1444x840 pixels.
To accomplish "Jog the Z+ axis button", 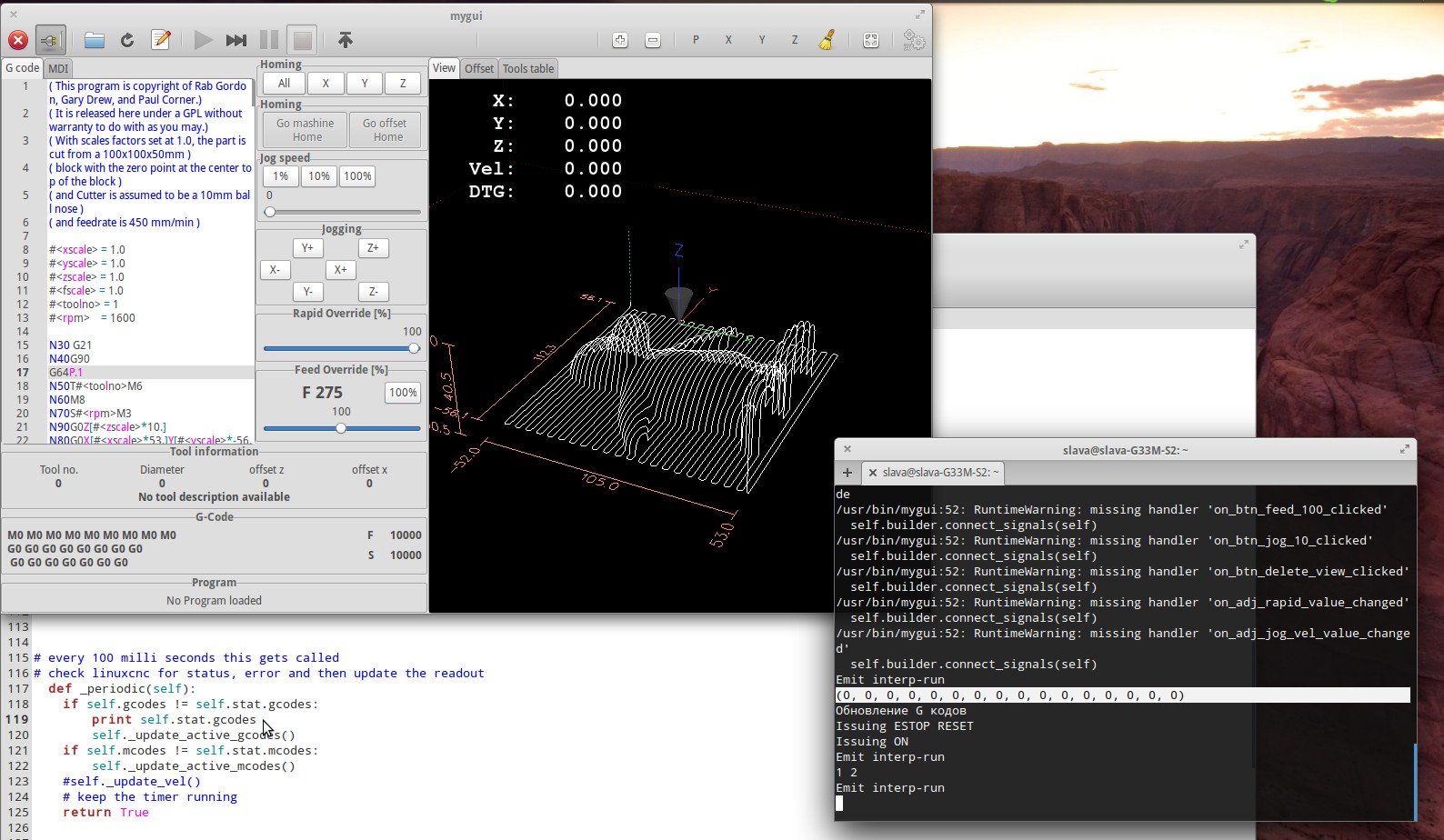I will 373,248.
